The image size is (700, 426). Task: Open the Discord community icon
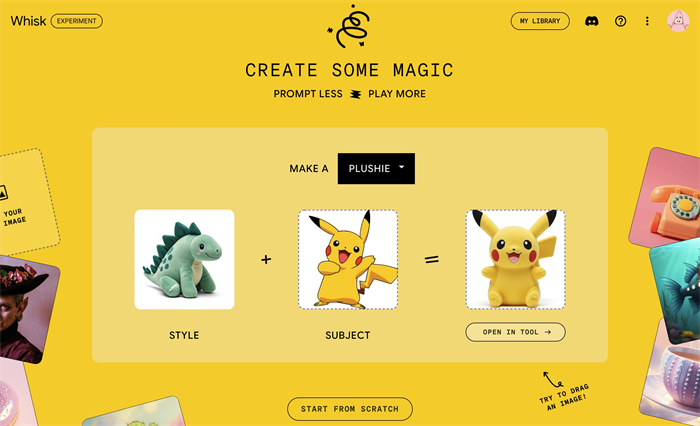coord(592,21)
